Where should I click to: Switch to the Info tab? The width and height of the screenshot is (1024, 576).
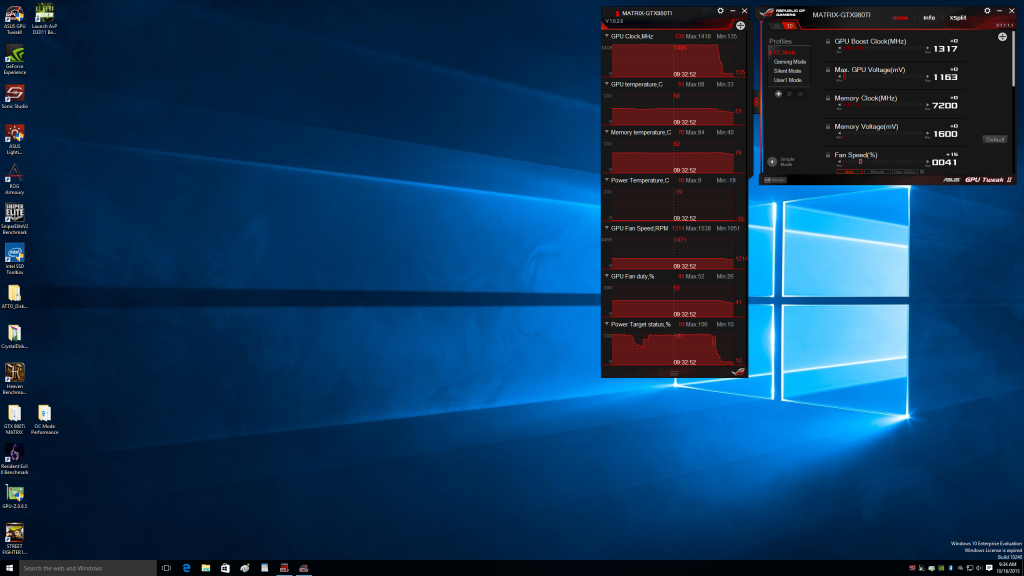(x=929, y=18)
